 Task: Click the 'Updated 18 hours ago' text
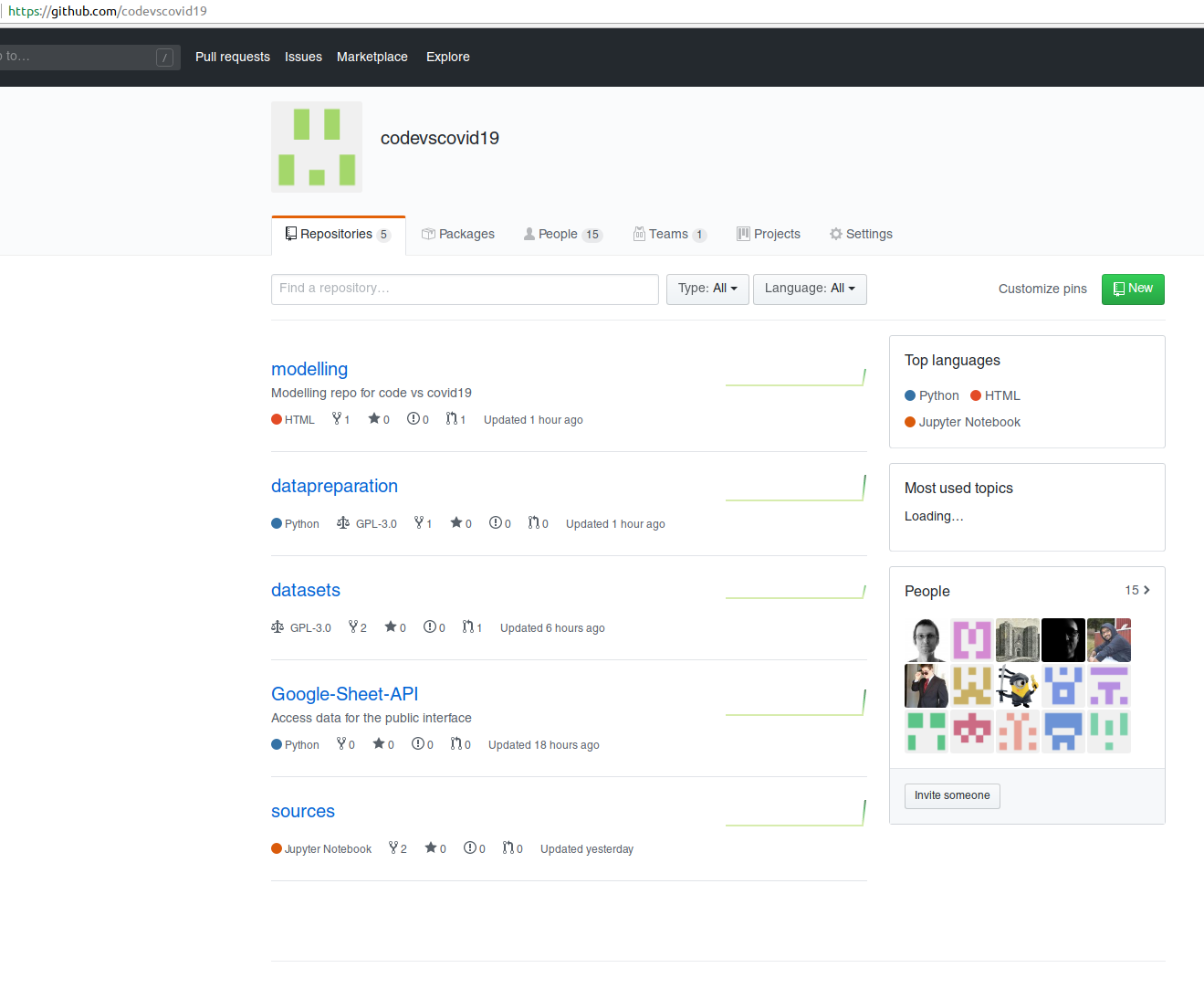pyautogui.click(x=544, y=745)
